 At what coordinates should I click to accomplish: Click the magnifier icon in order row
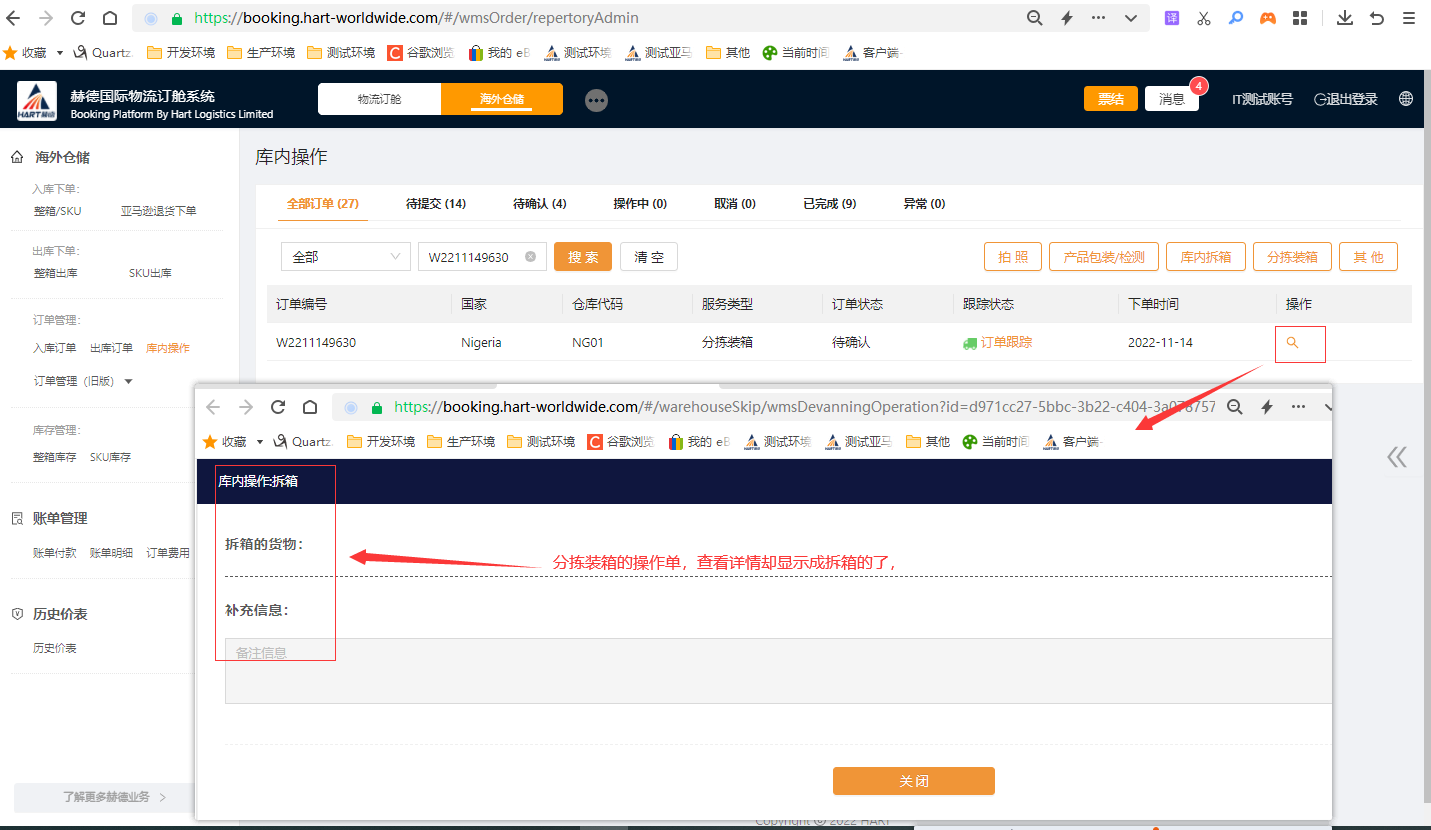tap(1292, 342)
